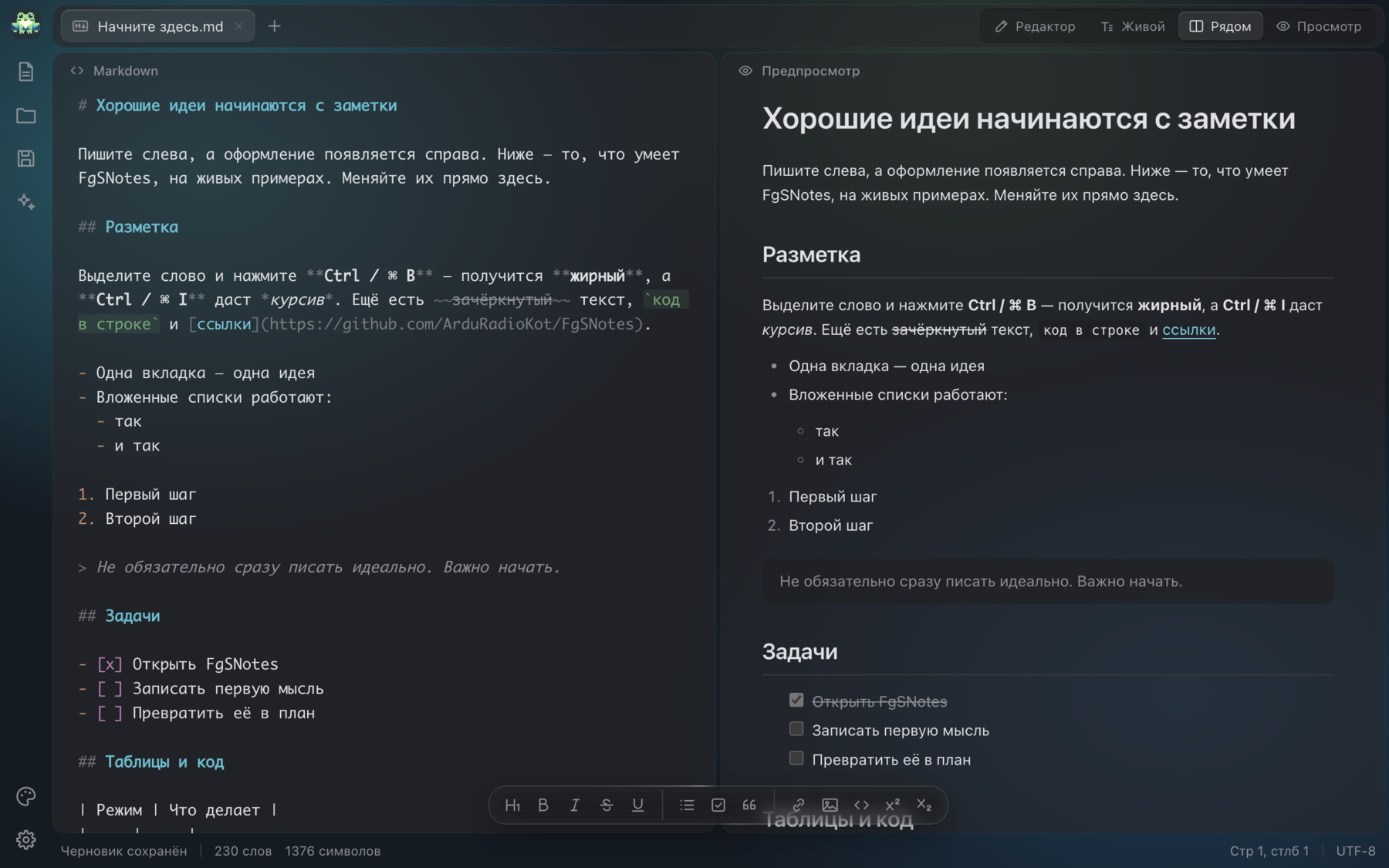Click the Предпросмотр pane header label
1389x868 pixels.
click(x=810, y=71)
